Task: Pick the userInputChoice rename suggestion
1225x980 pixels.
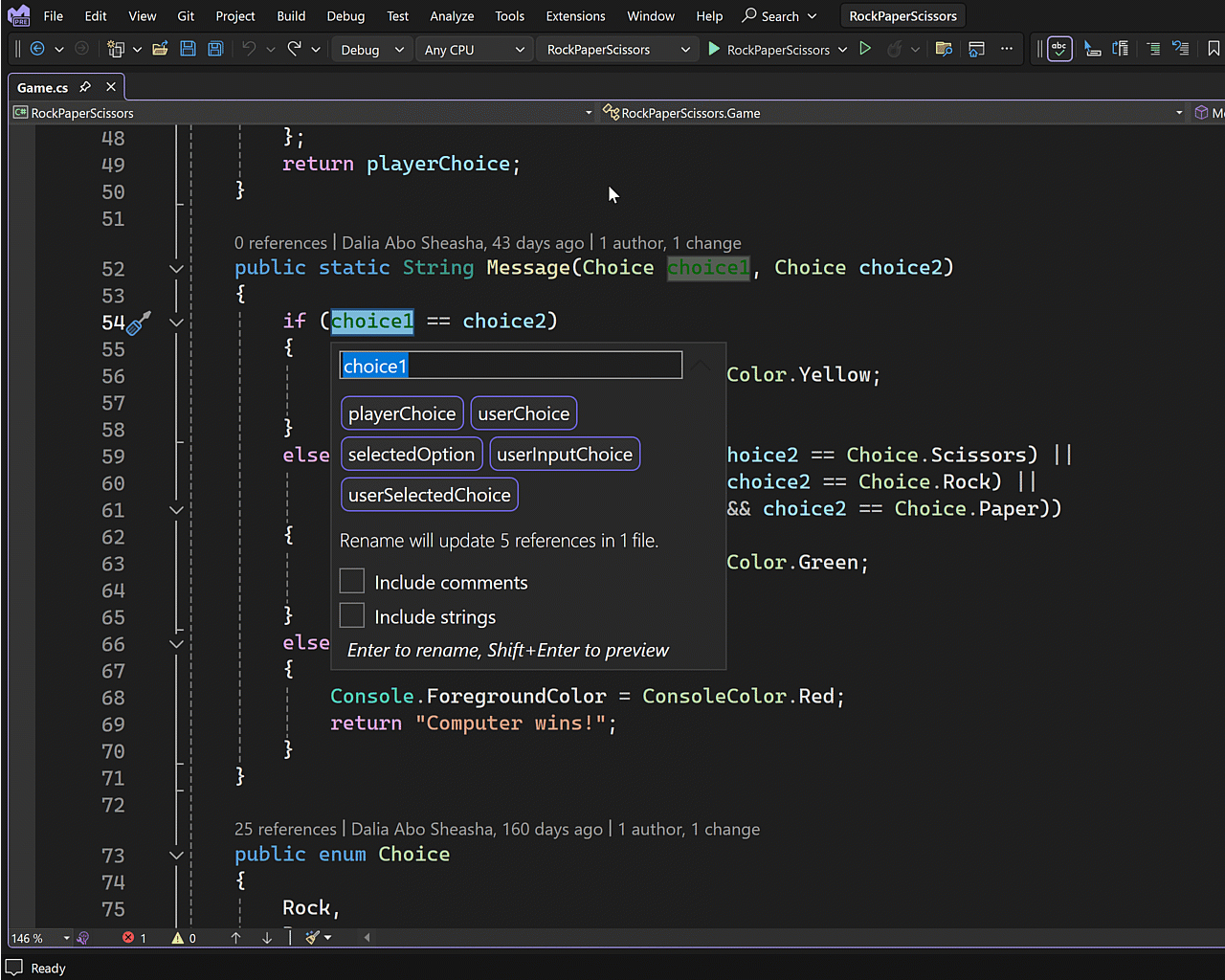Action: [565, 455]
